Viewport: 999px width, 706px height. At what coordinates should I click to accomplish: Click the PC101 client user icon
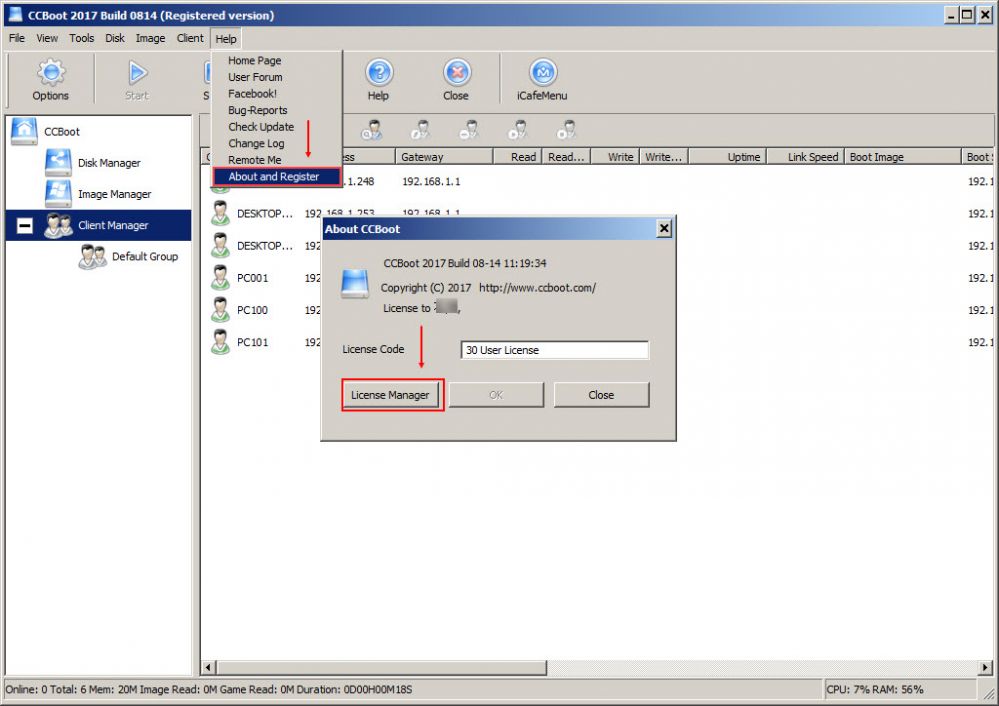[x=220, y=342]
